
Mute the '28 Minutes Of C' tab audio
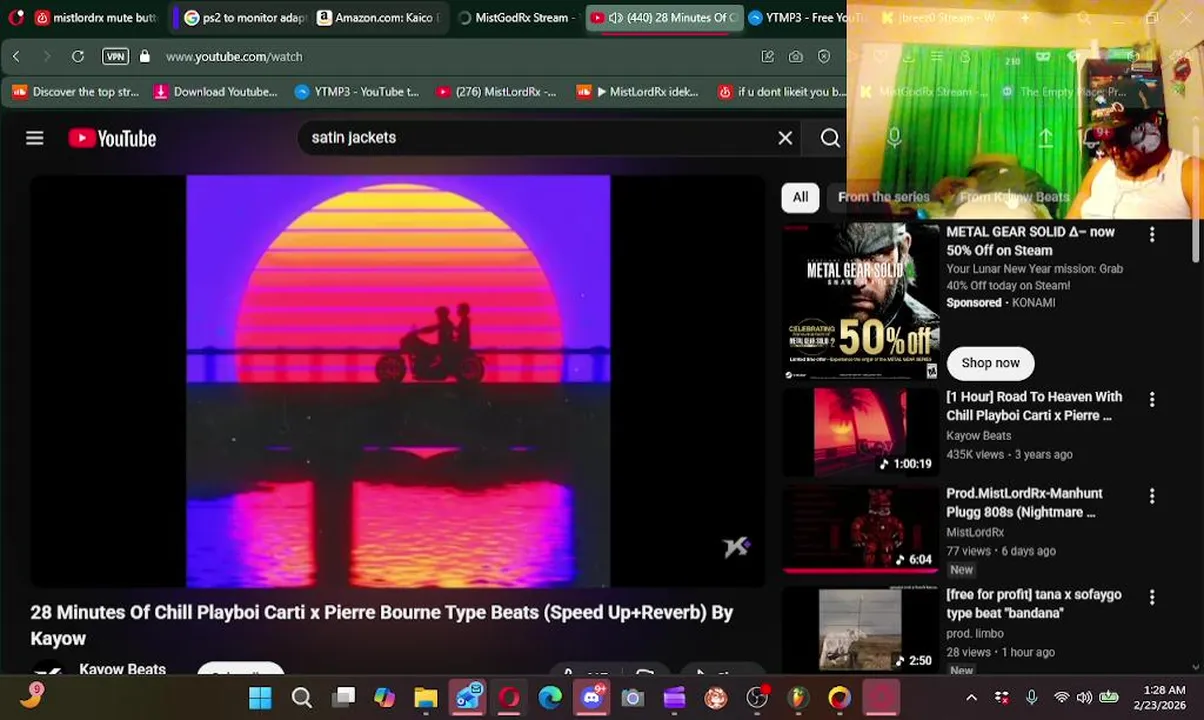[x=616, y=18]
